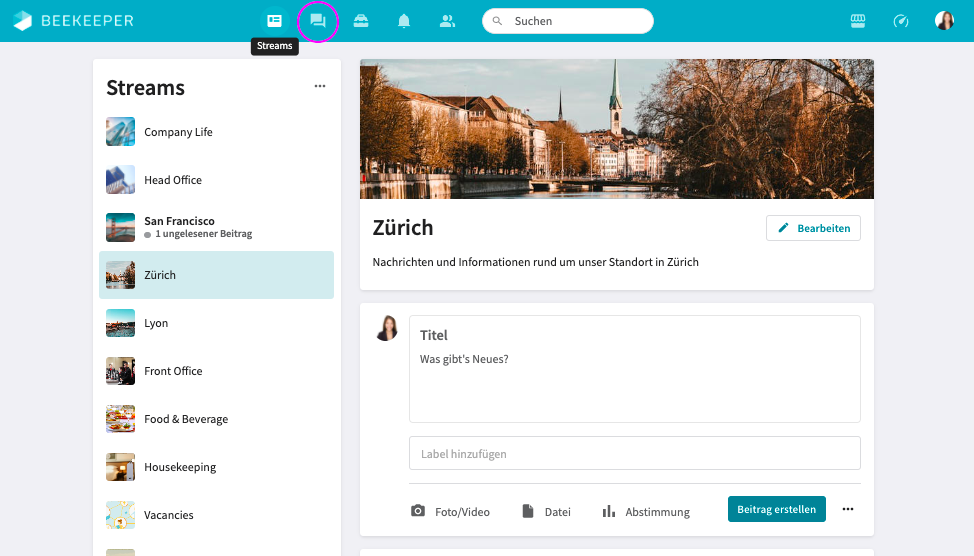Click the Zürich stream title text

click(x=403, y=228)
